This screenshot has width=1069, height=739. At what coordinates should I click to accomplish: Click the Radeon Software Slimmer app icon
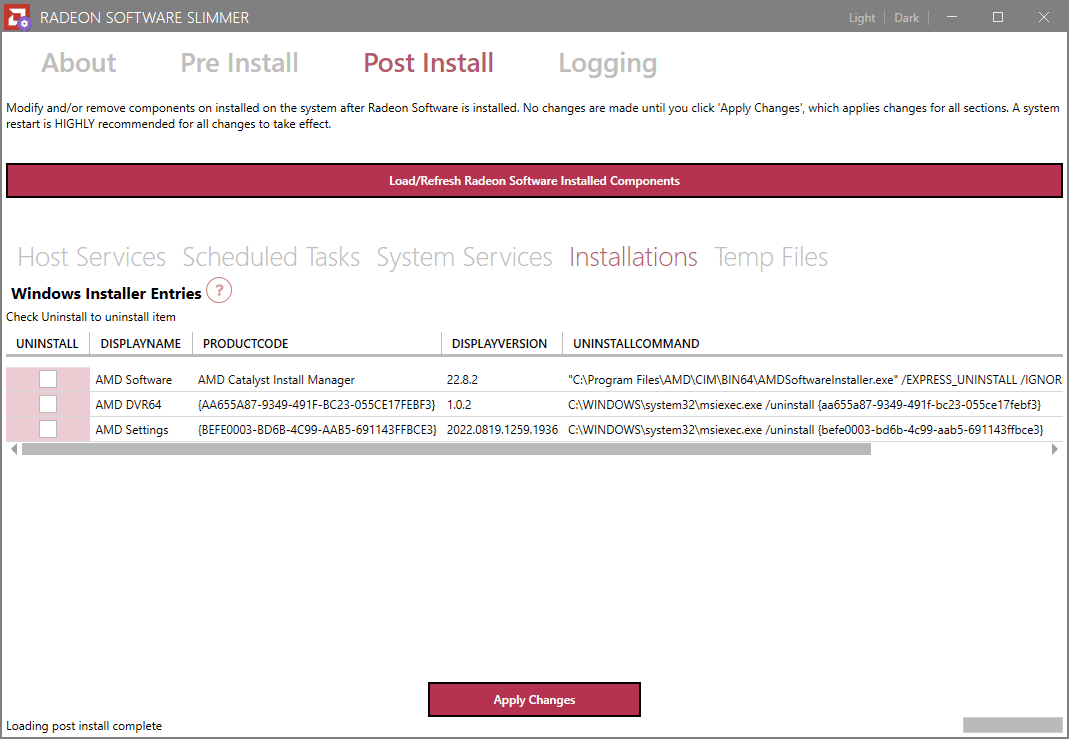coord(17,17)
